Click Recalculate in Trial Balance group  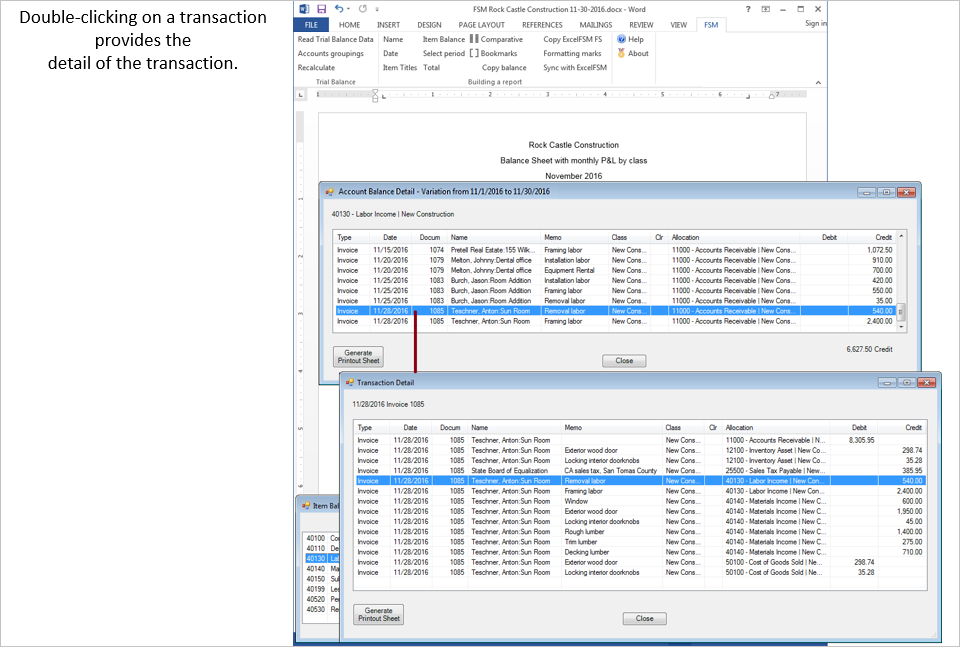point(316,67)
